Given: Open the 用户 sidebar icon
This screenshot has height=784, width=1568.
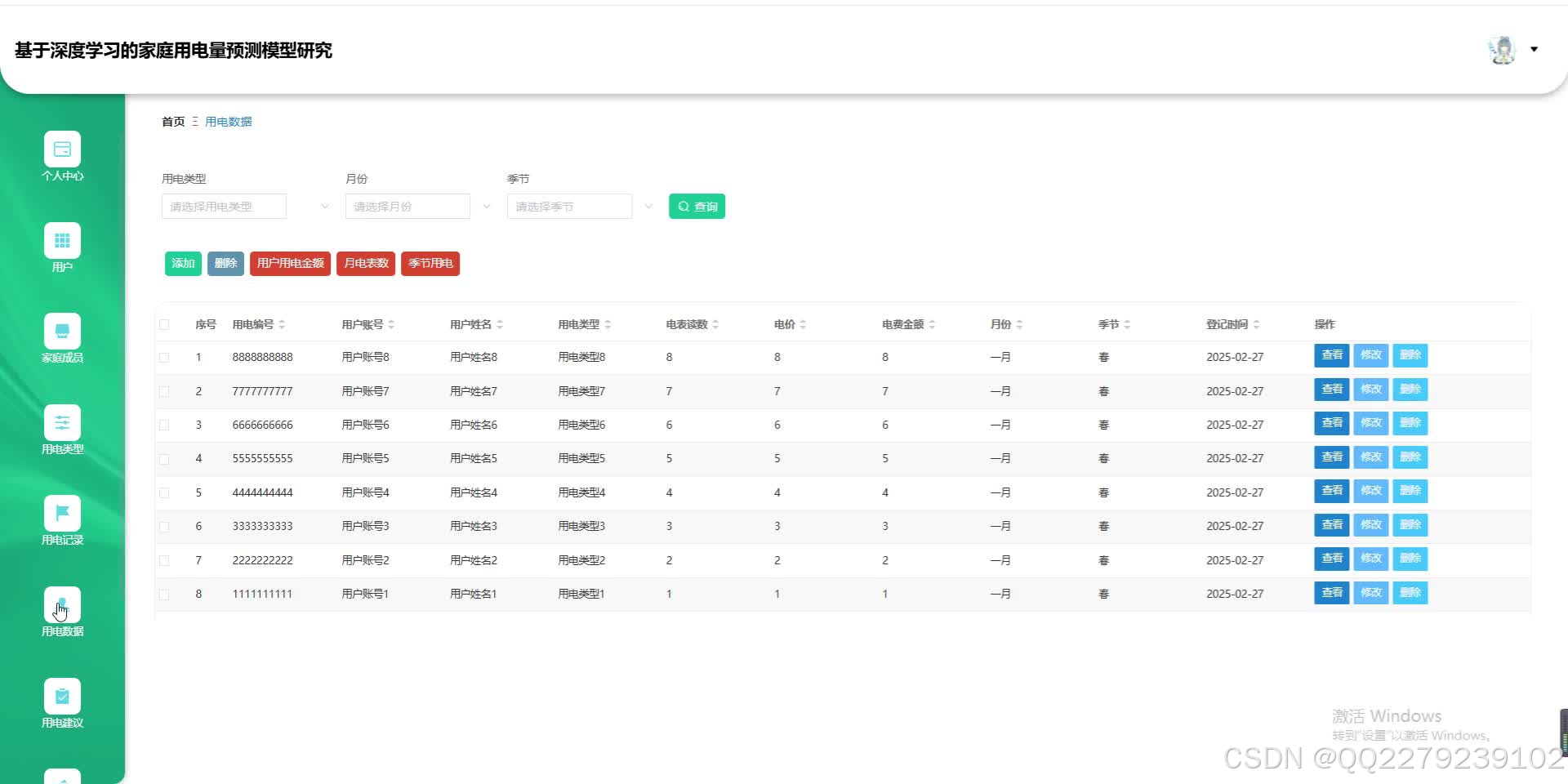Looking at the screenshot, I should coord(62,241).
